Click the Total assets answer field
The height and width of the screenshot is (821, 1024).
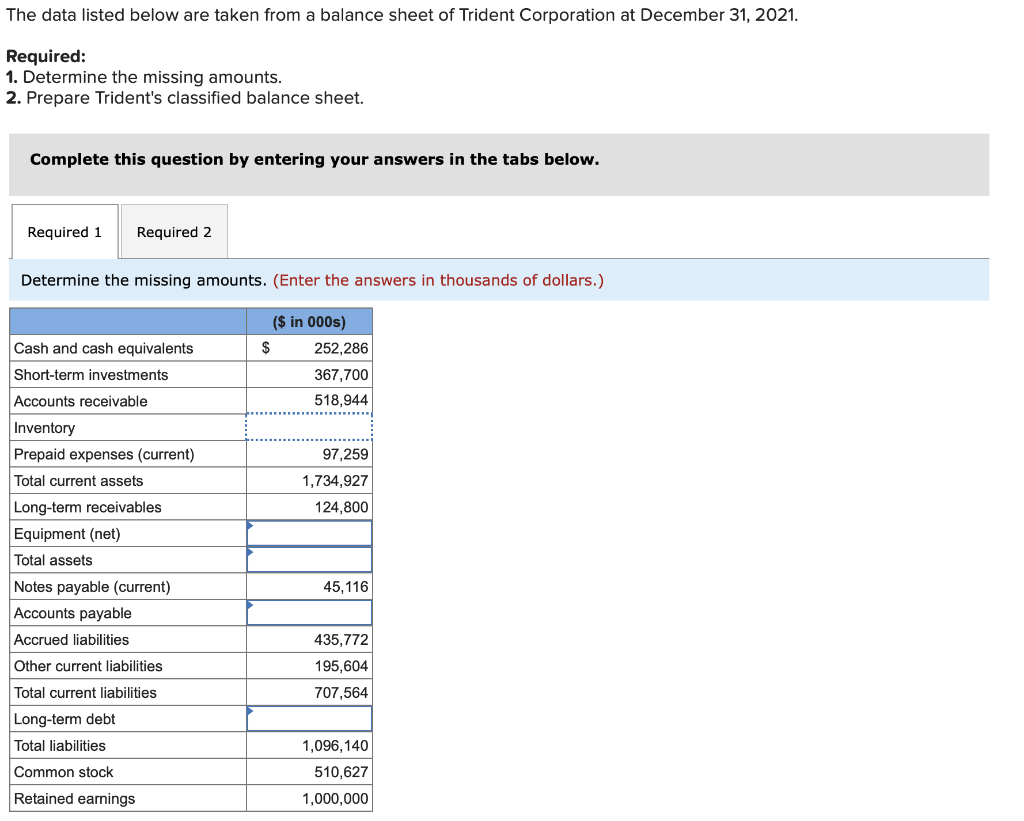point(310,559)
